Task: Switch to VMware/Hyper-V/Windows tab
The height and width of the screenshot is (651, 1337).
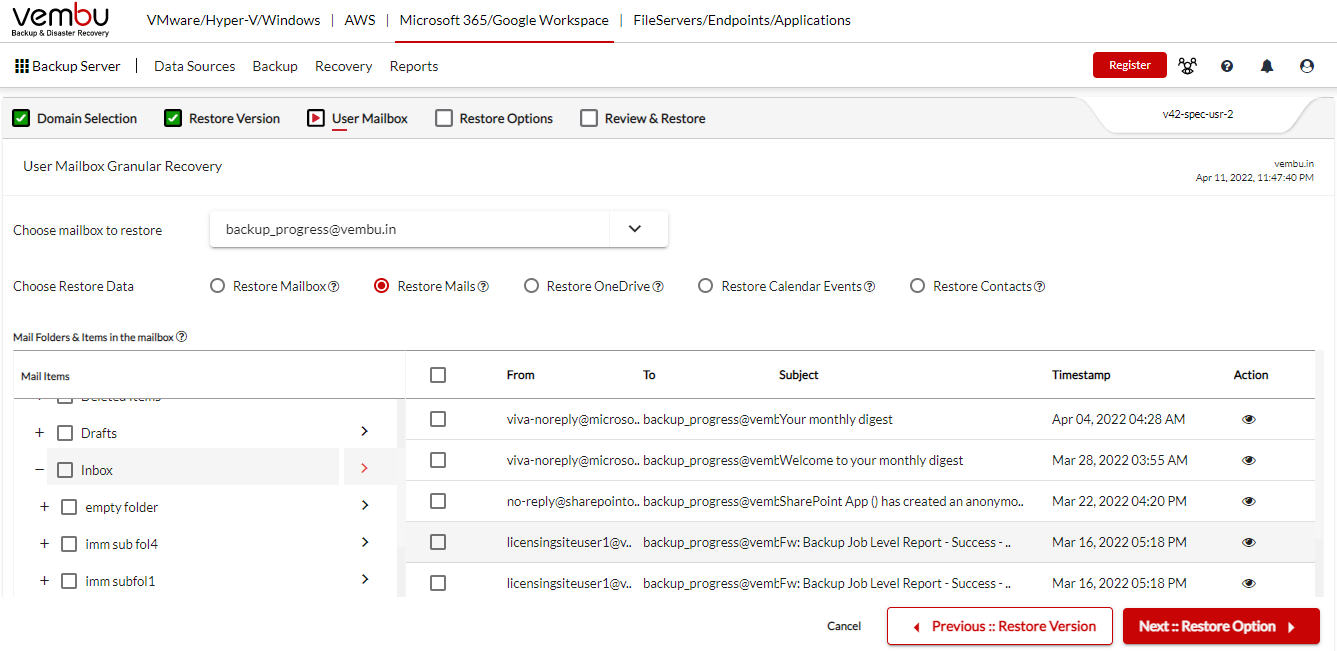Action: point(233,20)
